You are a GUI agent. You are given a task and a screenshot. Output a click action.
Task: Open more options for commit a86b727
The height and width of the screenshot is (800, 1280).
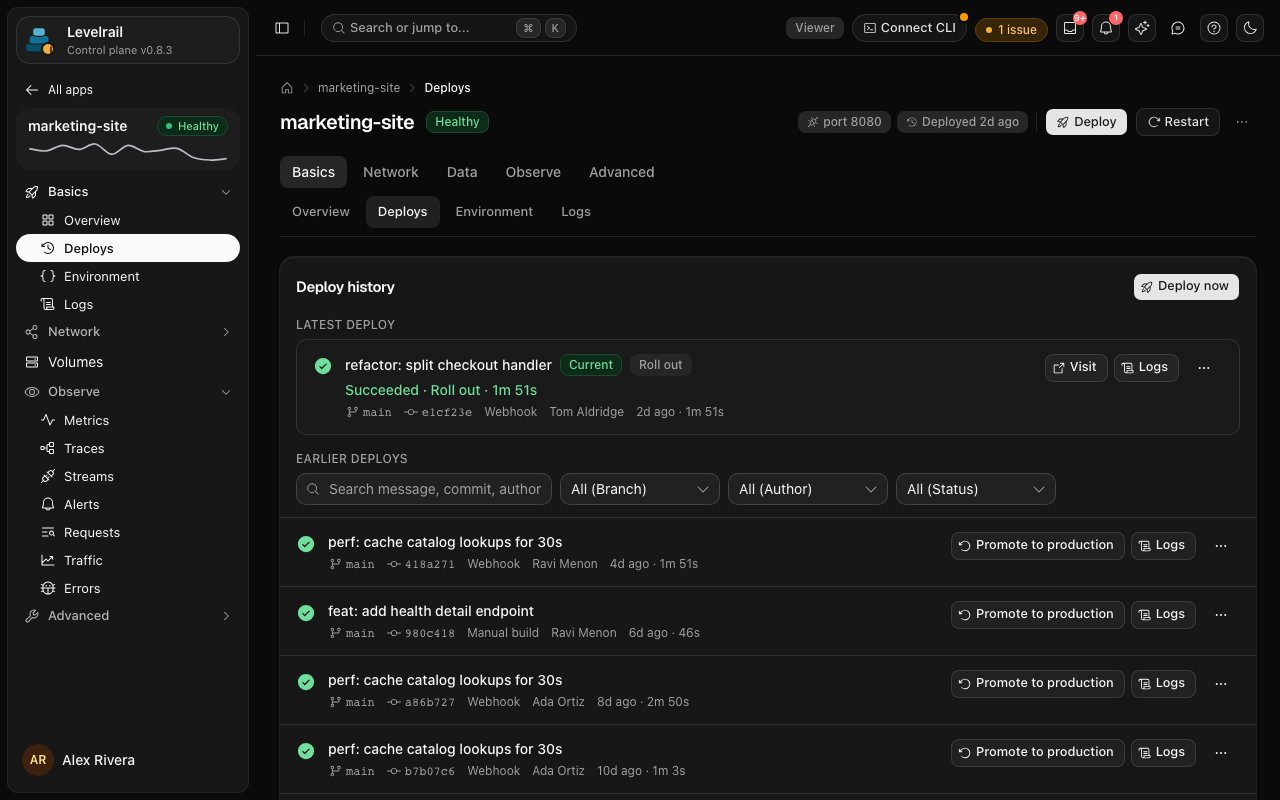[1221, 684]
